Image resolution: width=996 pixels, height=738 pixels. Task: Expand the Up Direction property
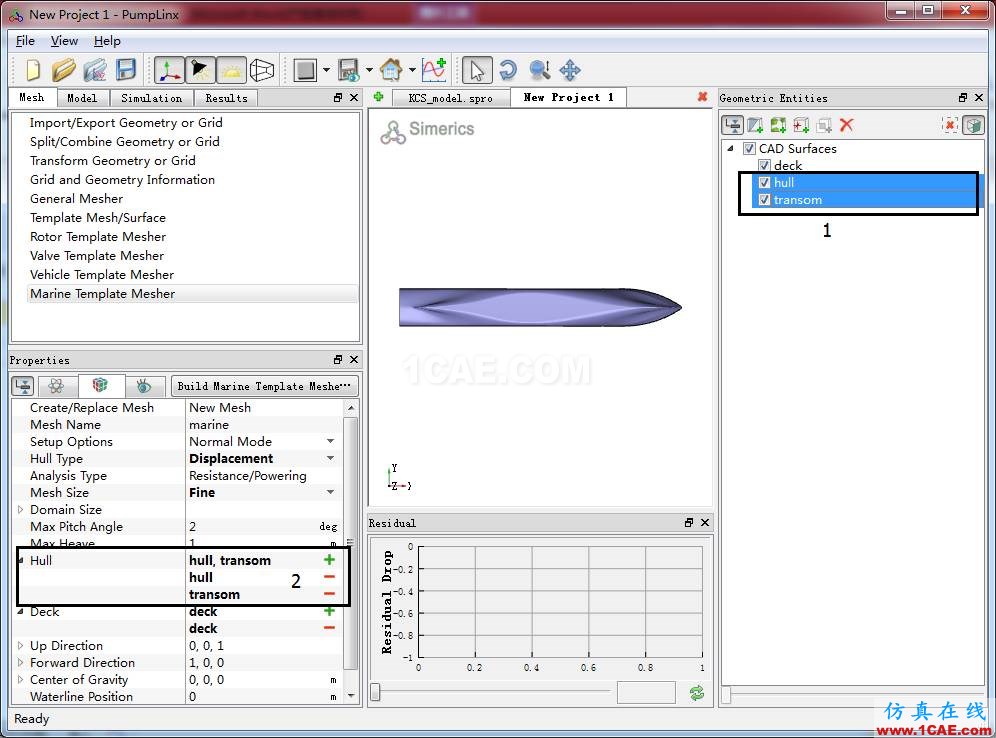pos(20,645)
